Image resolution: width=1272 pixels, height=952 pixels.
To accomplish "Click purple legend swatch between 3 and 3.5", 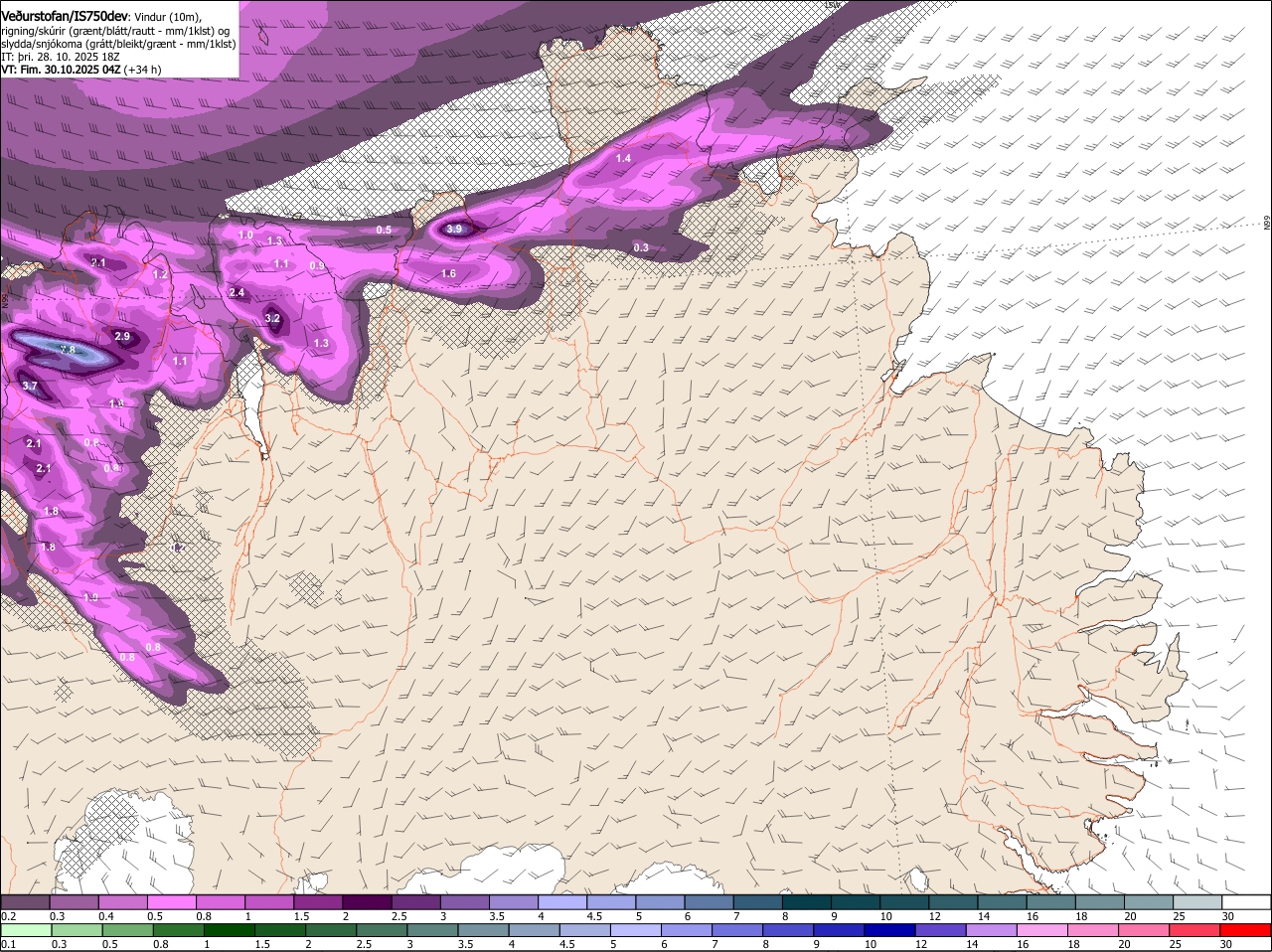I will click(x=464, y=901).
